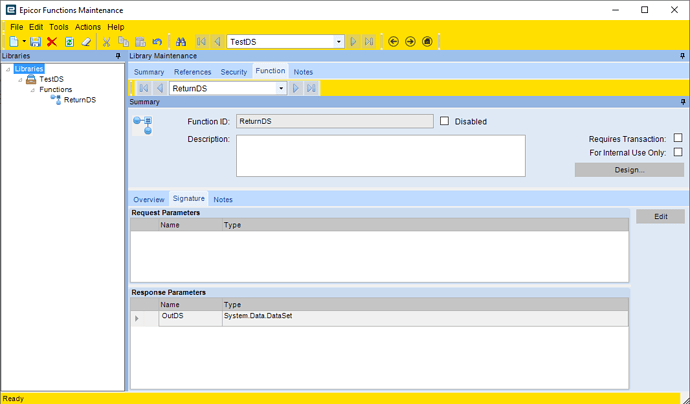Go to last function record
This screenshot has height=404, width=690.
311,88
